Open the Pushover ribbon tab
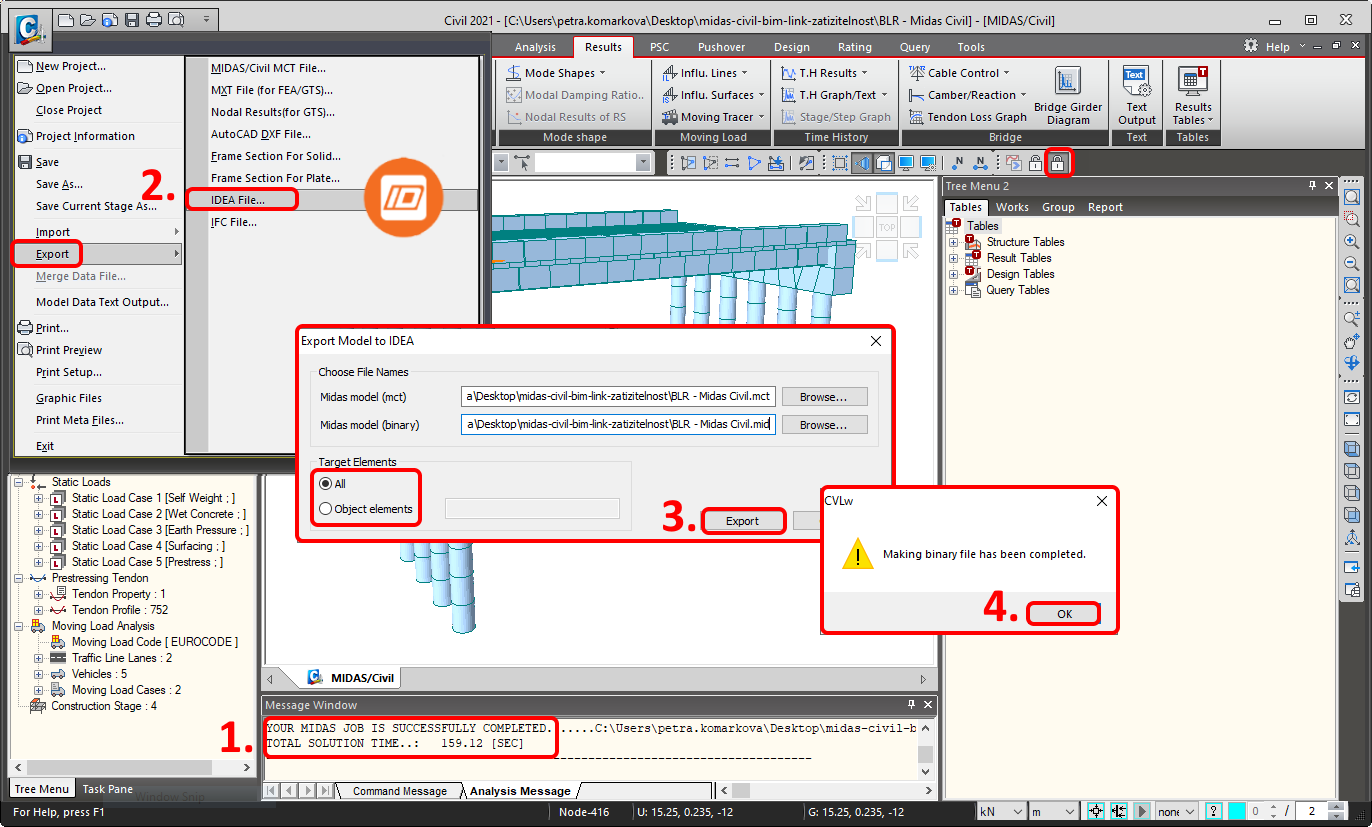This screenshot has width=1372, height=827. [721, 47]
